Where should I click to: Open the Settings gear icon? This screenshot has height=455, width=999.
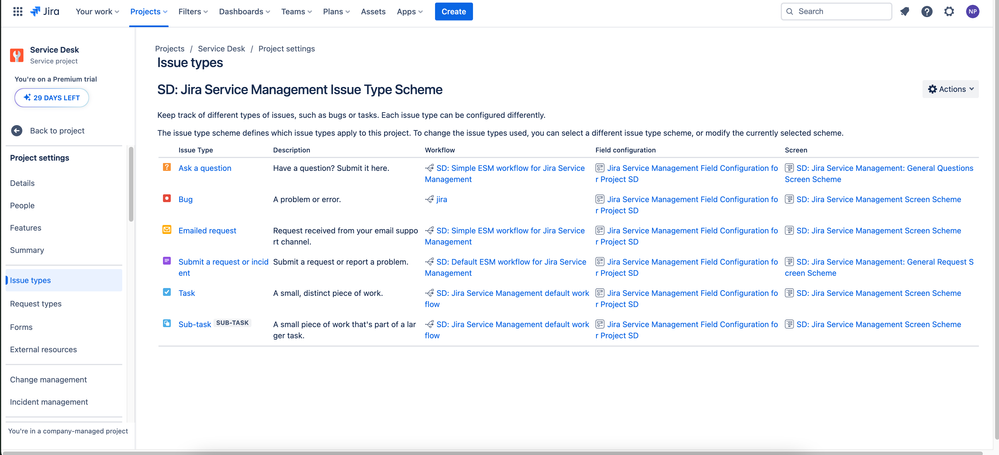[949, 11]
